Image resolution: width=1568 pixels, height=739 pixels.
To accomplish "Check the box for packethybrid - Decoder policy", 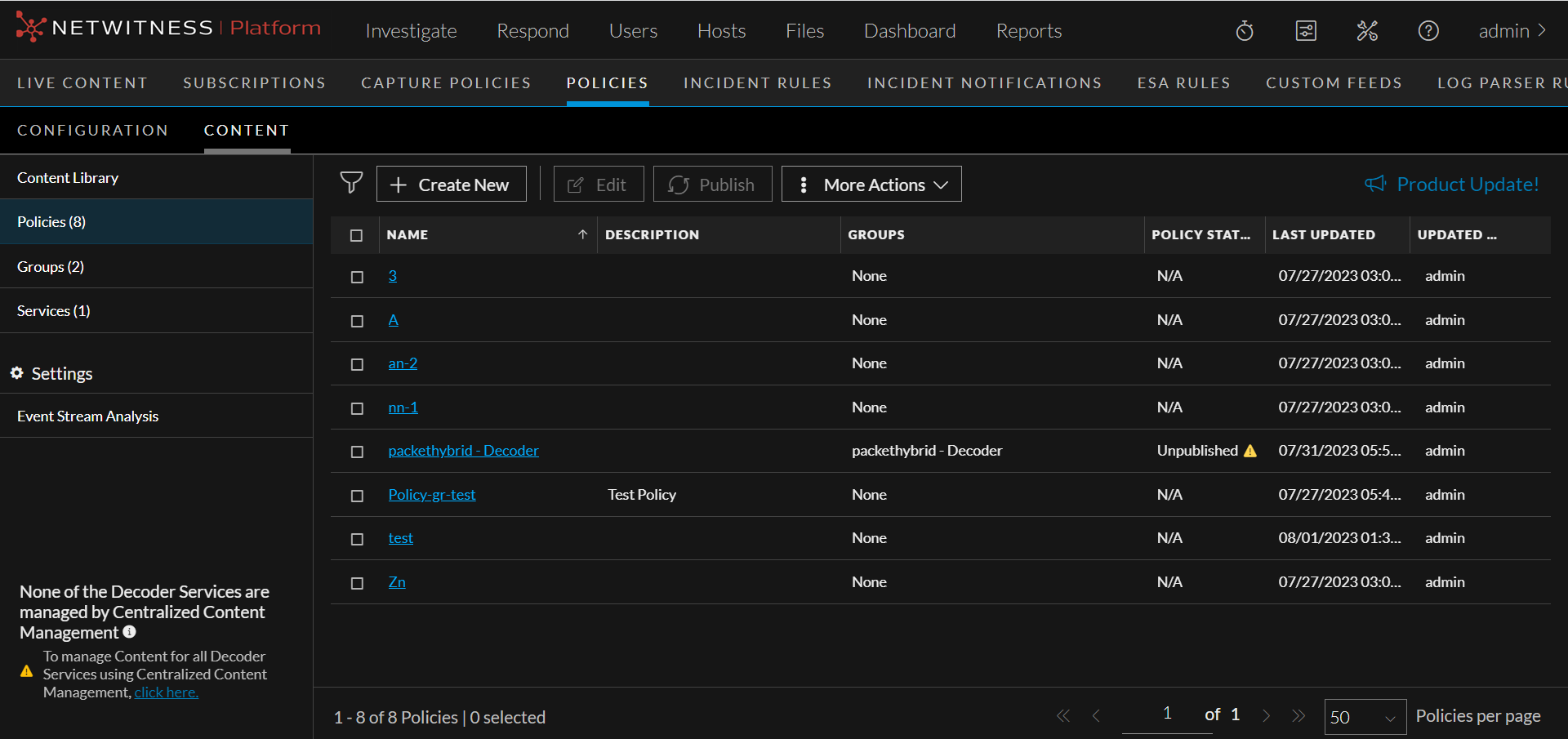I will [x=357, y=452].
